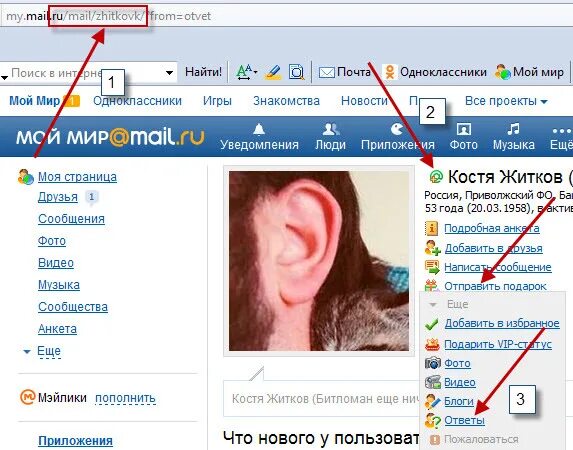This screenshot has width=573, height=450.
Task: Select the Мой Мир portal tab
Action: [x=34, y=101]
